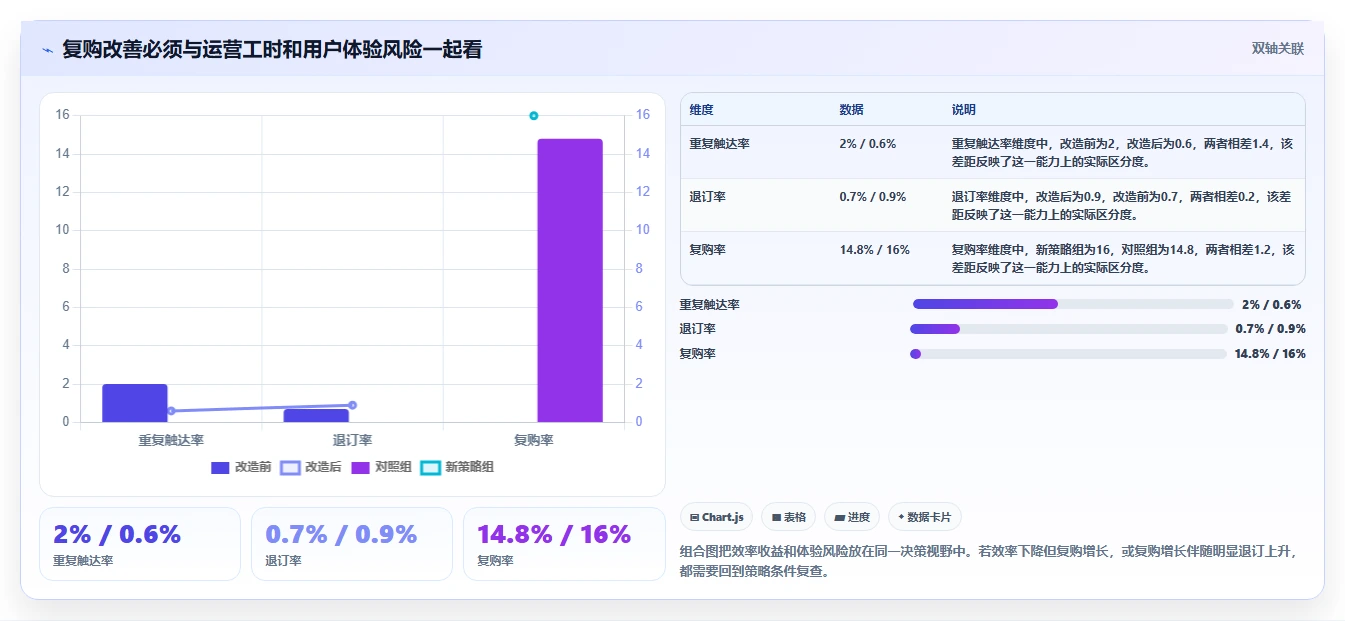The height and width of the screenshot is (621, 1345).
Task: Click the footer note starting with 组合图把效率收益
Action: point(988,562)
